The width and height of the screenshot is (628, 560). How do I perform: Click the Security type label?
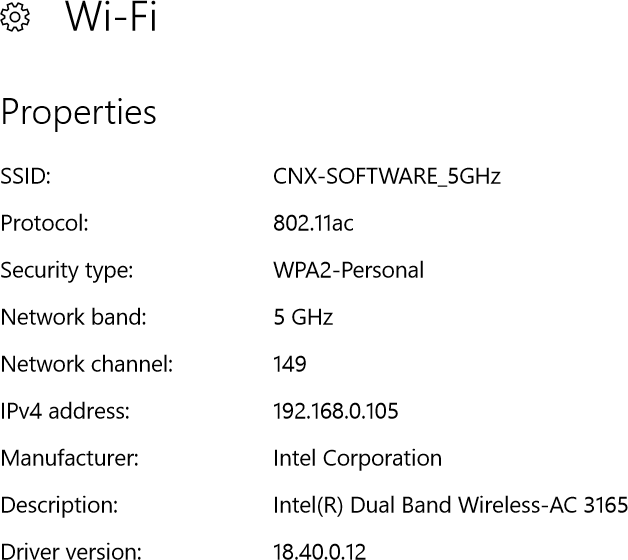[x=67, y=271]
